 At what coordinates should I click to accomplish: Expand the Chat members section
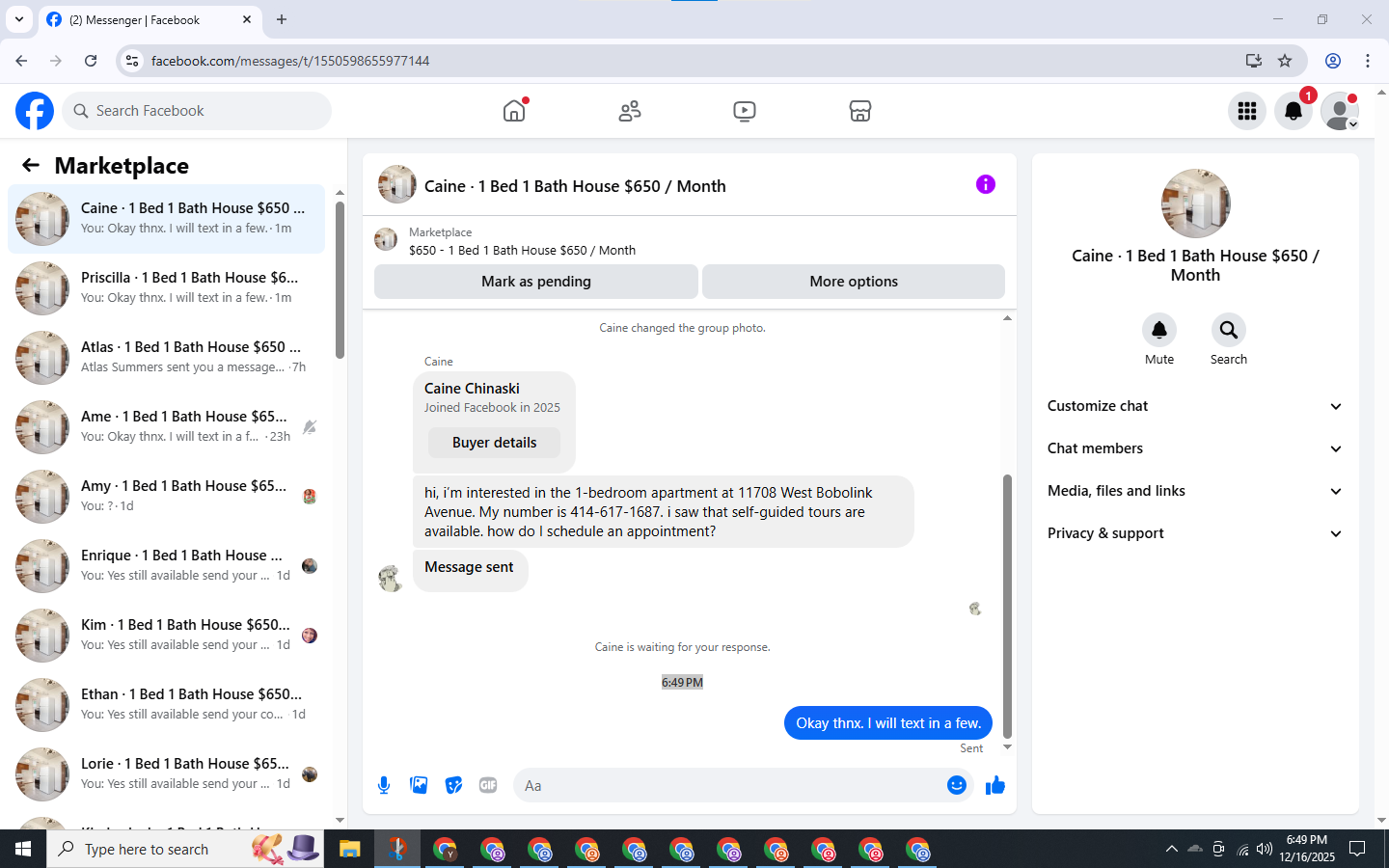pyautogui.click(x=1195, y=448)
